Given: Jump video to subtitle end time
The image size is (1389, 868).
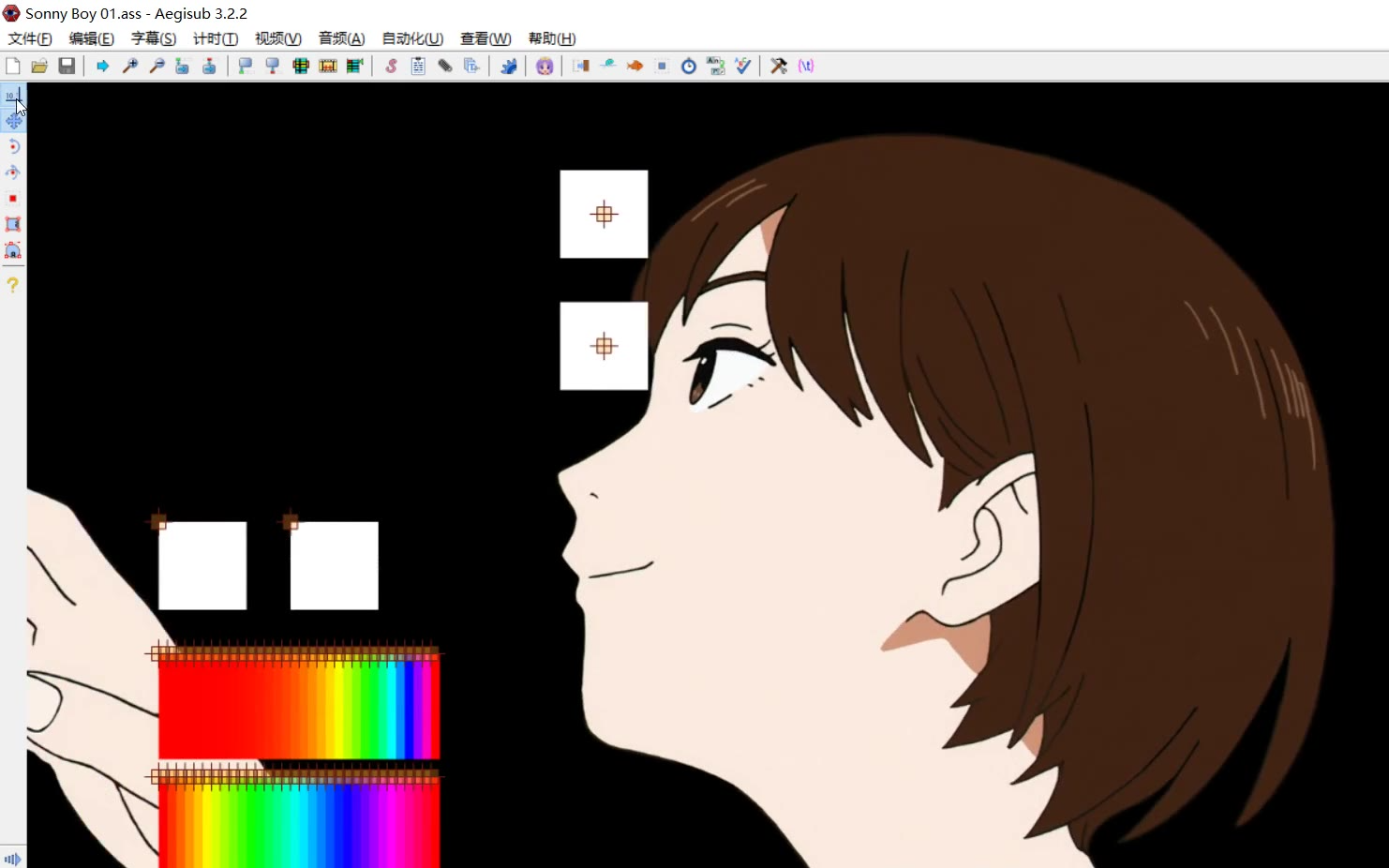Looking at the screenshot, I should 209,66.
